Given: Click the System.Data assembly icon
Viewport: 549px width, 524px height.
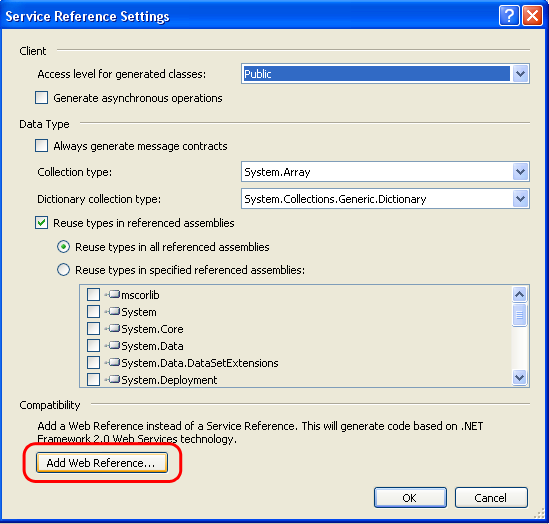Looking at the screenshot, I should tap(114, 345).
